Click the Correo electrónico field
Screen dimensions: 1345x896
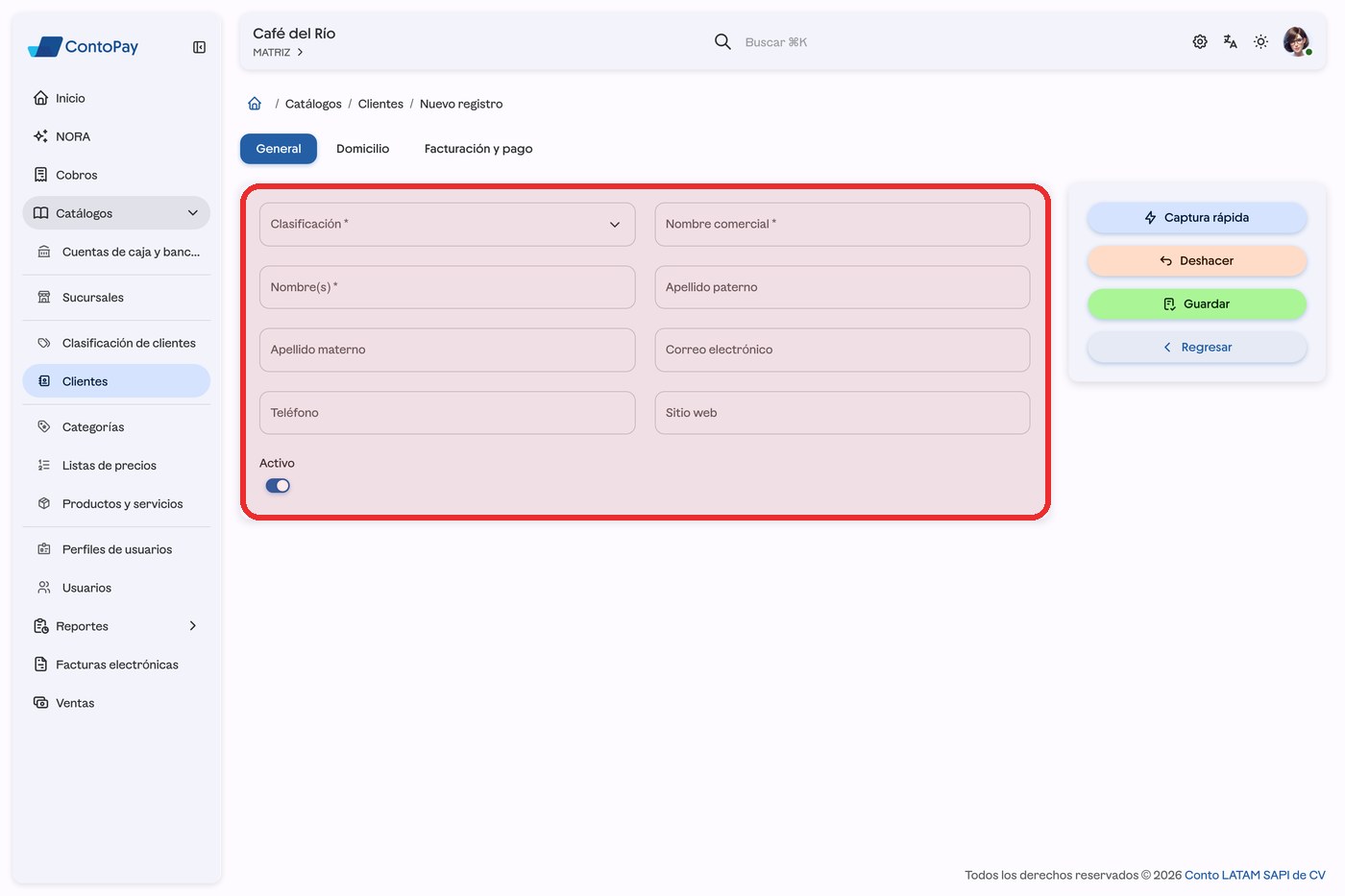(843, 350)
